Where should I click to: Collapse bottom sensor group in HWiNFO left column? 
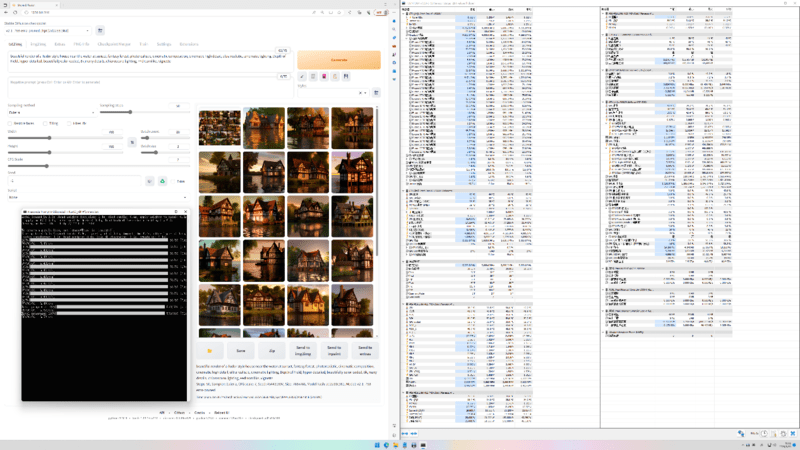404,393
